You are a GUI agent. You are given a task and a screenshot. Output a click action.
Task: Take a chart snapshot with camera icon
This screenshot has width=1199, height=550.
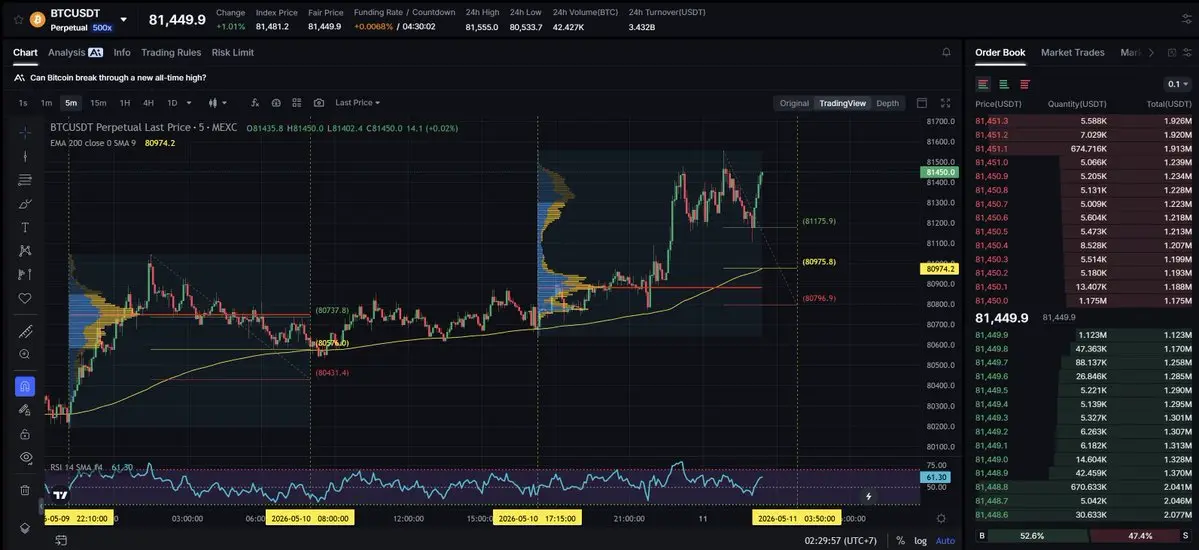click(319, 103)
